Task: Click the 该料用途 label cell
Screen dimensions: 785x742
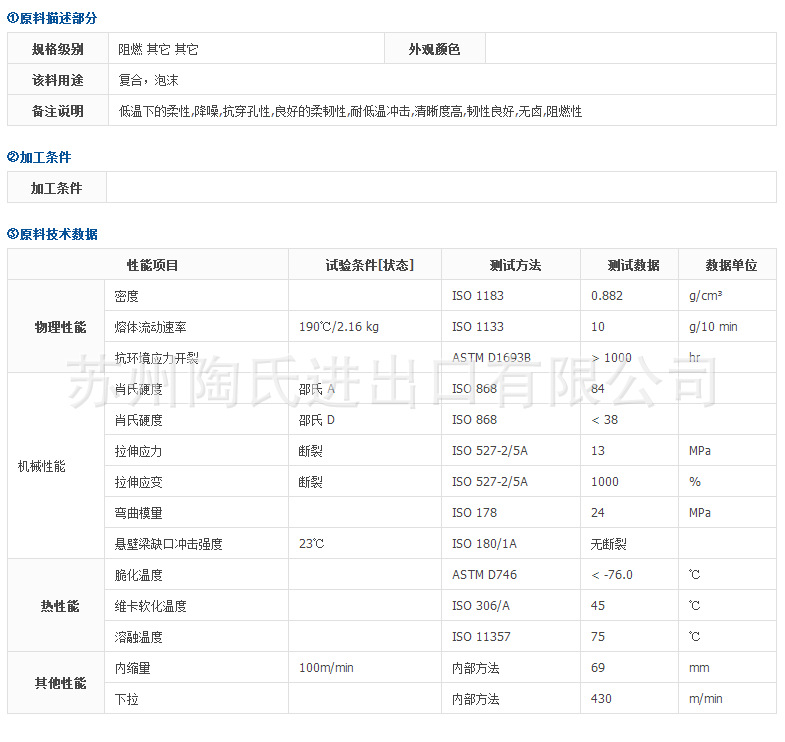Action: coord(58,80)
